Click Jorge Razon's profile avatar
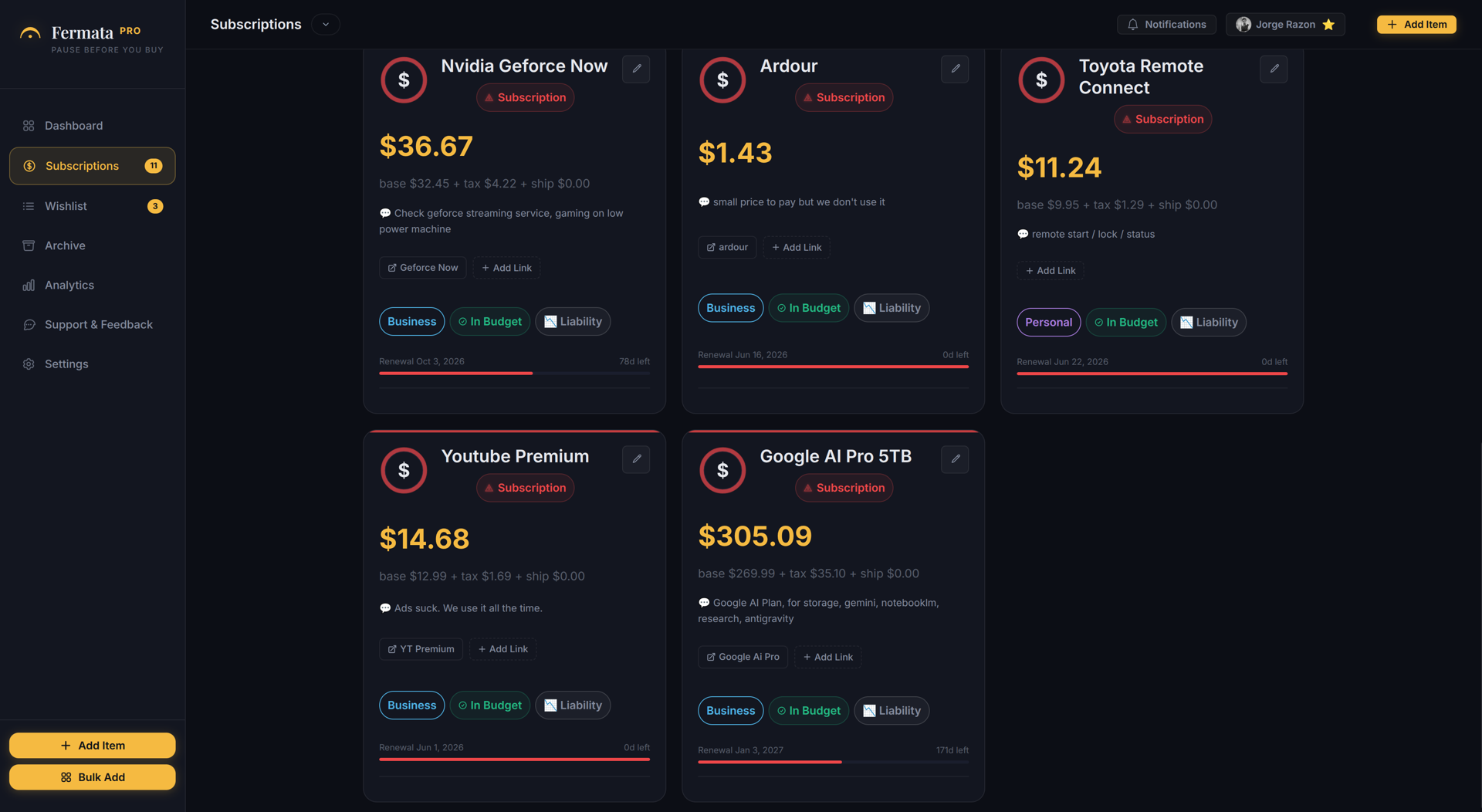Image resolution: width=1482 pixels, height=812 pixels. pyautogui.click(x=1243, y=25)
